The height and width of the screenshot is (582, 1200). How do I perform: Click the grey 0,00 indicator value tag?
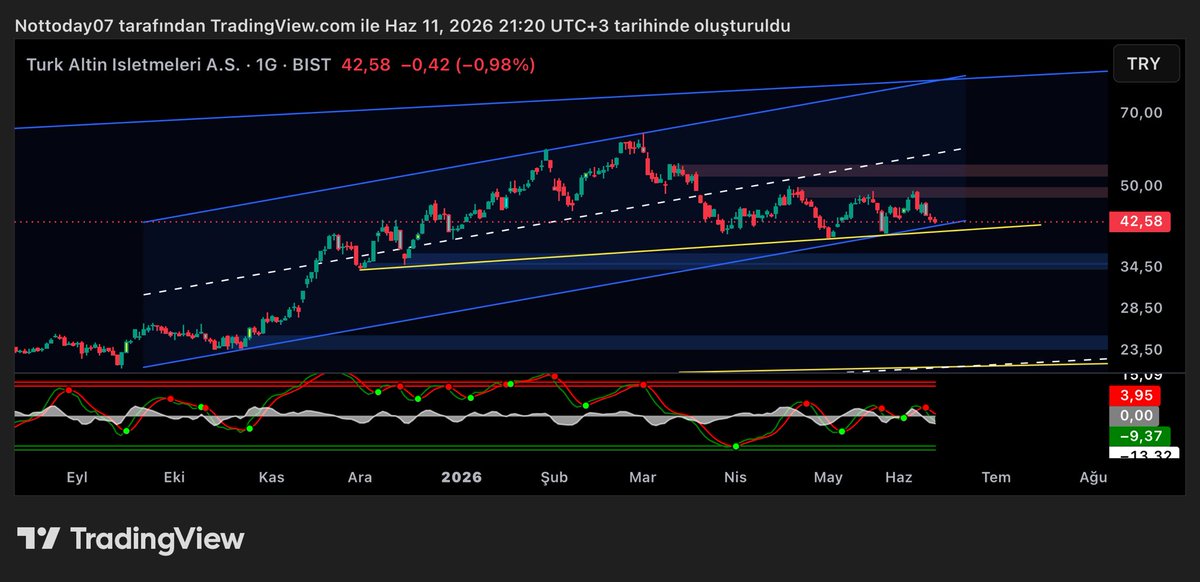(1136, 416)
